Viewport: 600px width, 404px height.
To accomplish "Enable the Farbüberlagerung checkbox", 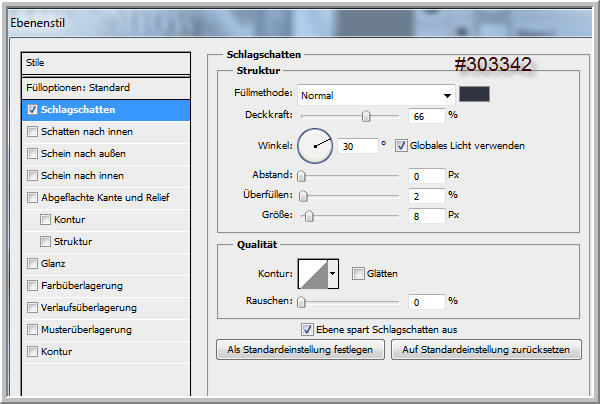I will [x=33, y=286].
